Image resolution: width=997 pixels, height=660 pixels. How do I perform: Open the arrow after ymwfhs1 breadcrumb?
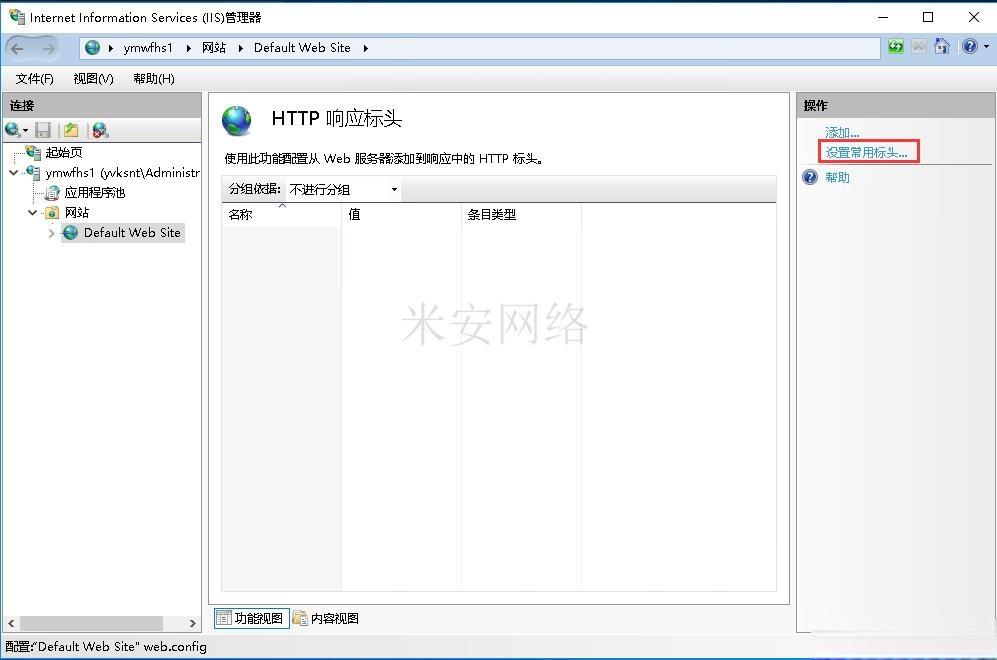coord(189,48)
